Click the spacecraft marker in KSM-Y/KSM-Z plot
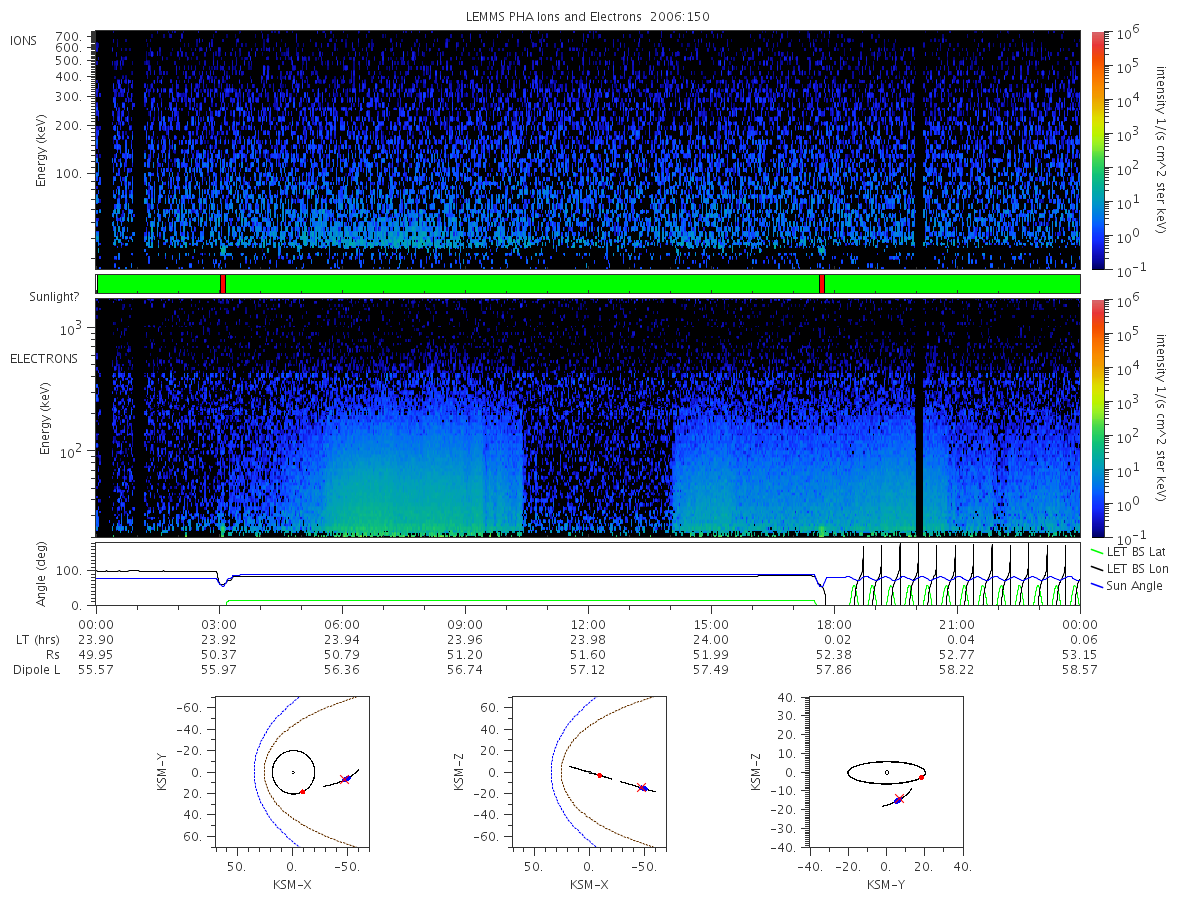 point(898,799)
